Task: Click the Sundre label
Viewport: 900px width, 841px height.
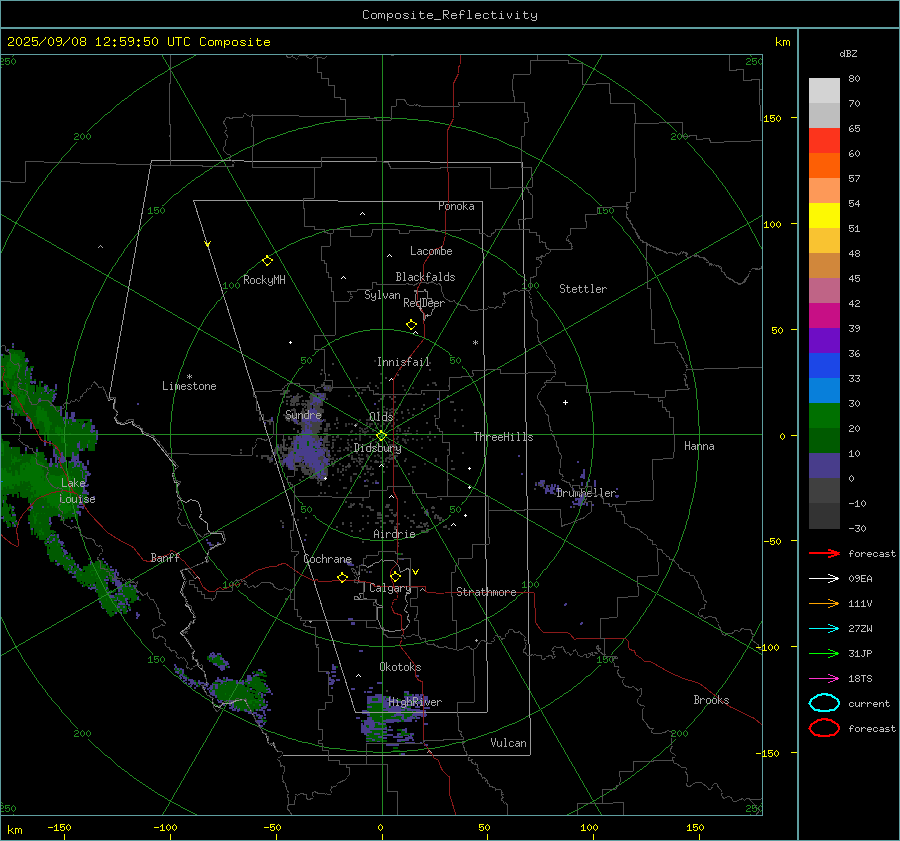Action: tap(303, 414)
